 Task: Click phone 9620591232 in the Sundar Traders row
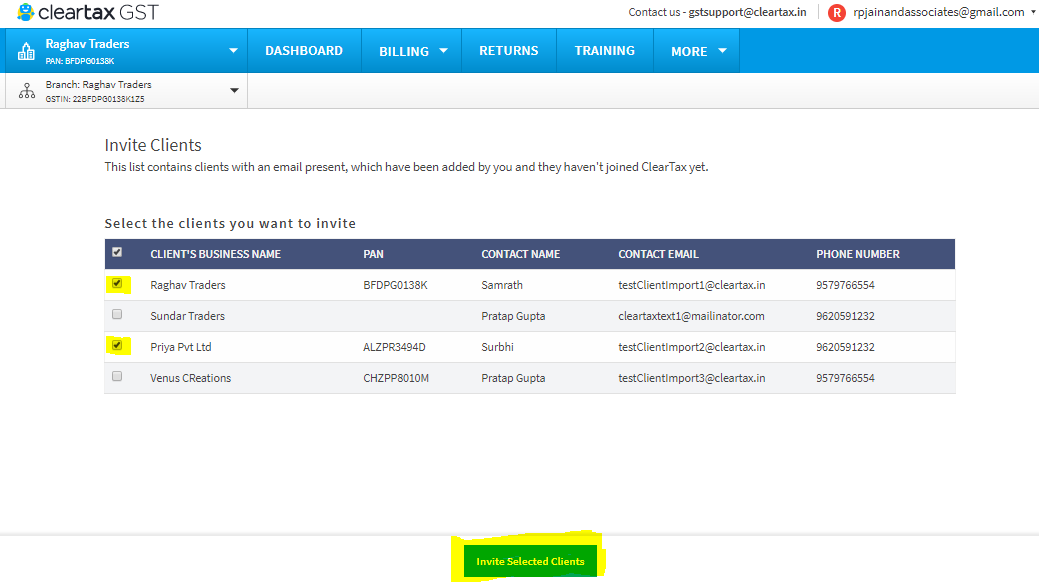click(x=846, y=316)
